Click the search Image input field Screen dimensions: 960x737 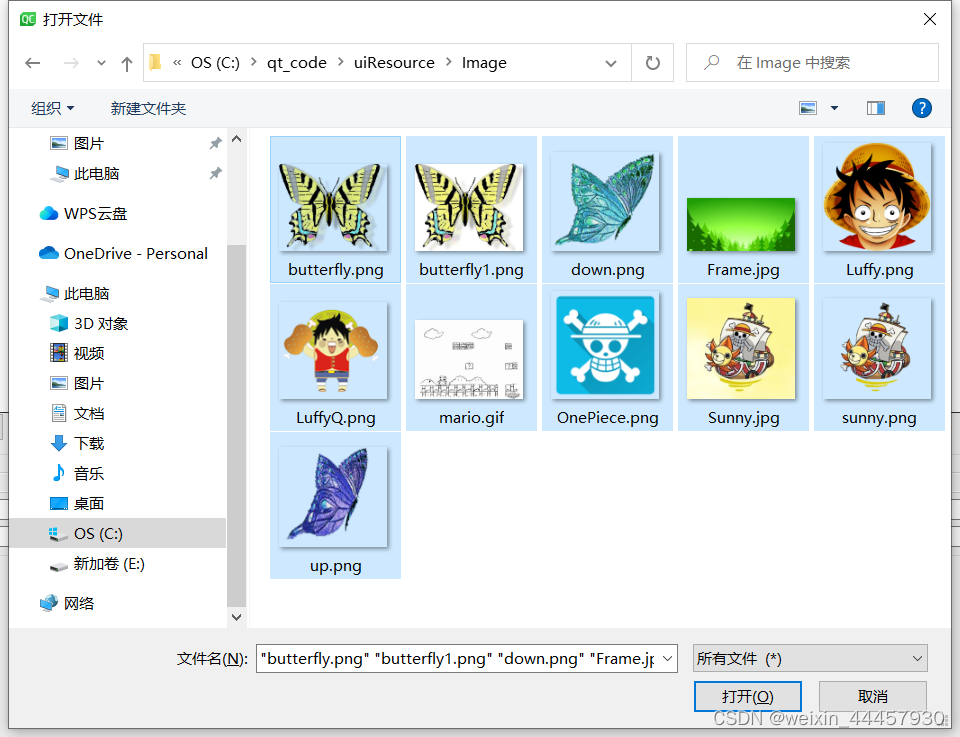pyautogui.click(x=812, y=62)
